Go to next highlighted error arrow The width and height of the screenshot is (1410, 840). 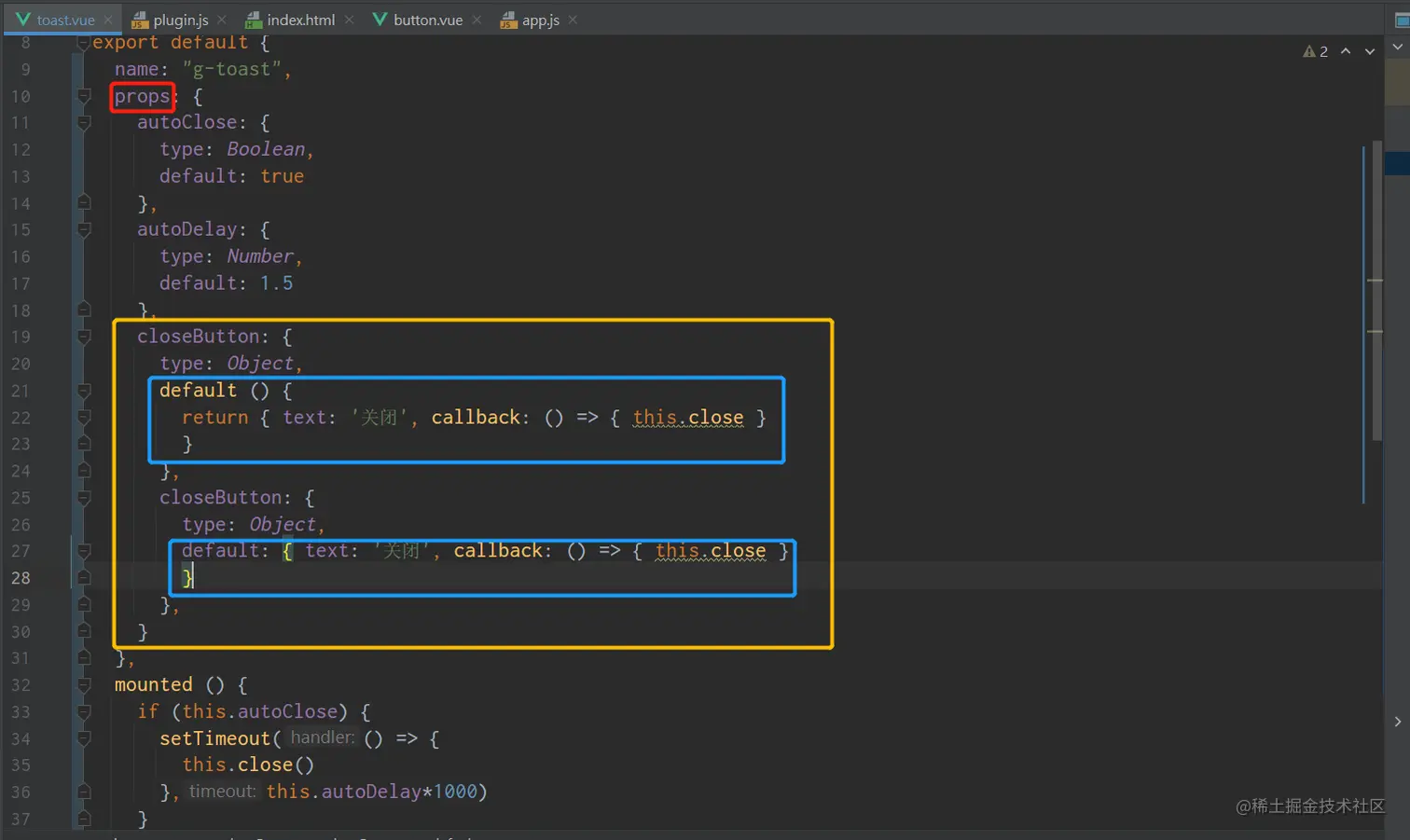1370,51
